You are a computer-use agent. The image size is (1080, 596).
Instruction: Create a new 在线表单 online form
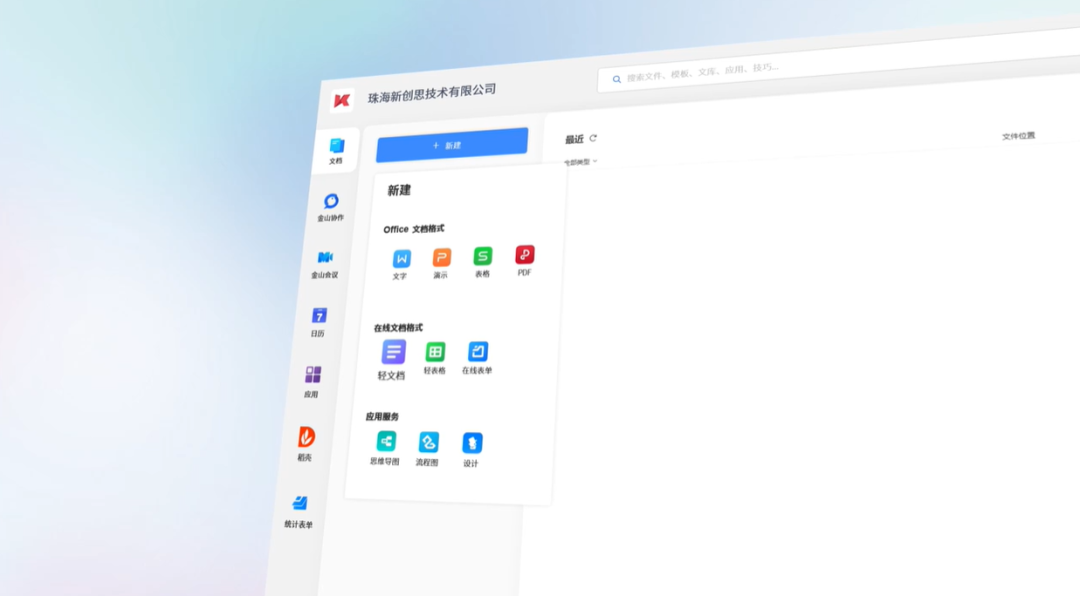coord(477,350)
